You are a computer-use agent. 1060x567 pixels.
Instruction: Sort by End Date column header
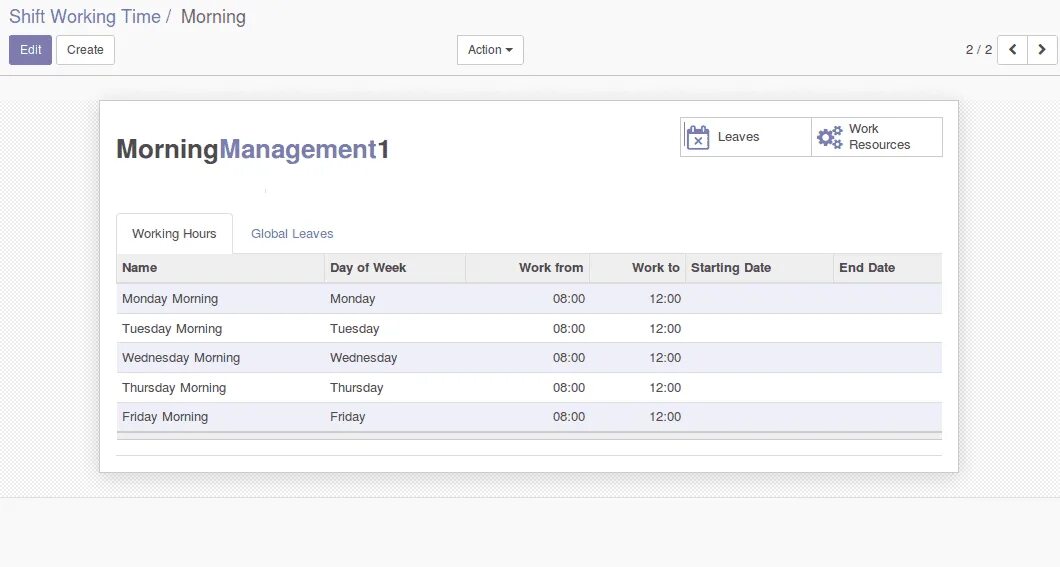click(x=888, y=268)
